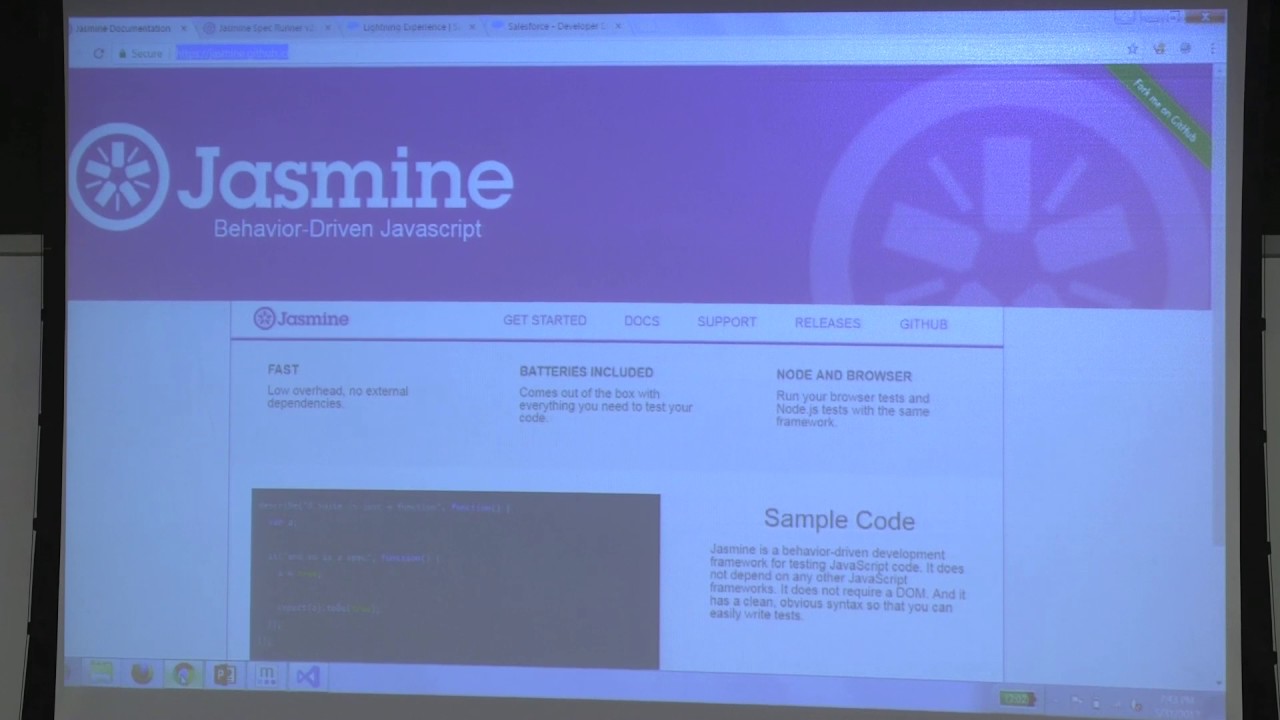The image size is (1280, 720).
Task: Open the SUPPORT nav link
Action: click(x=727, y=322)
